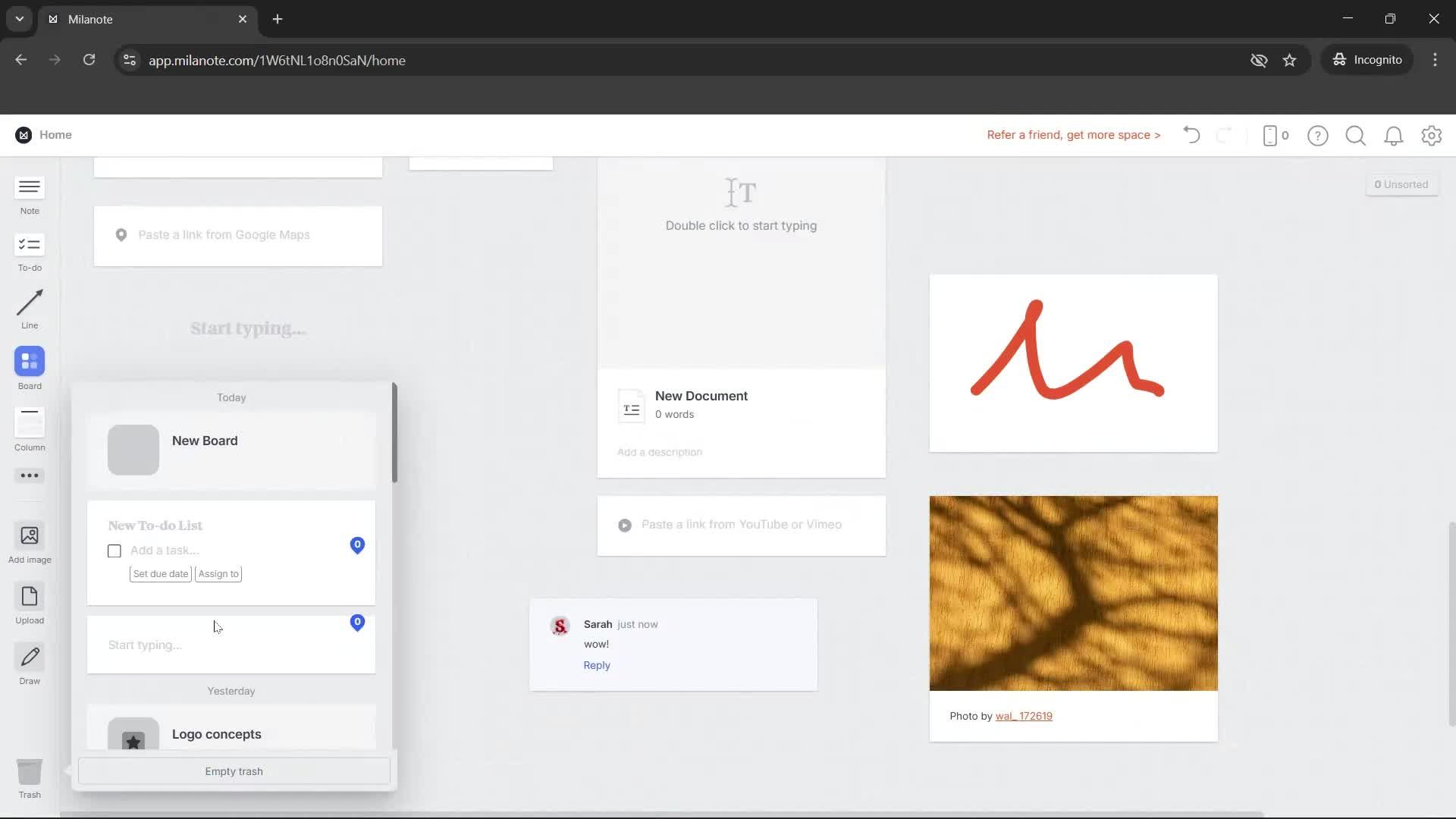Toggle third-party cookie blocking in address bar
The height and width of the screenshot is (819, 1456).
point(1259,60)
